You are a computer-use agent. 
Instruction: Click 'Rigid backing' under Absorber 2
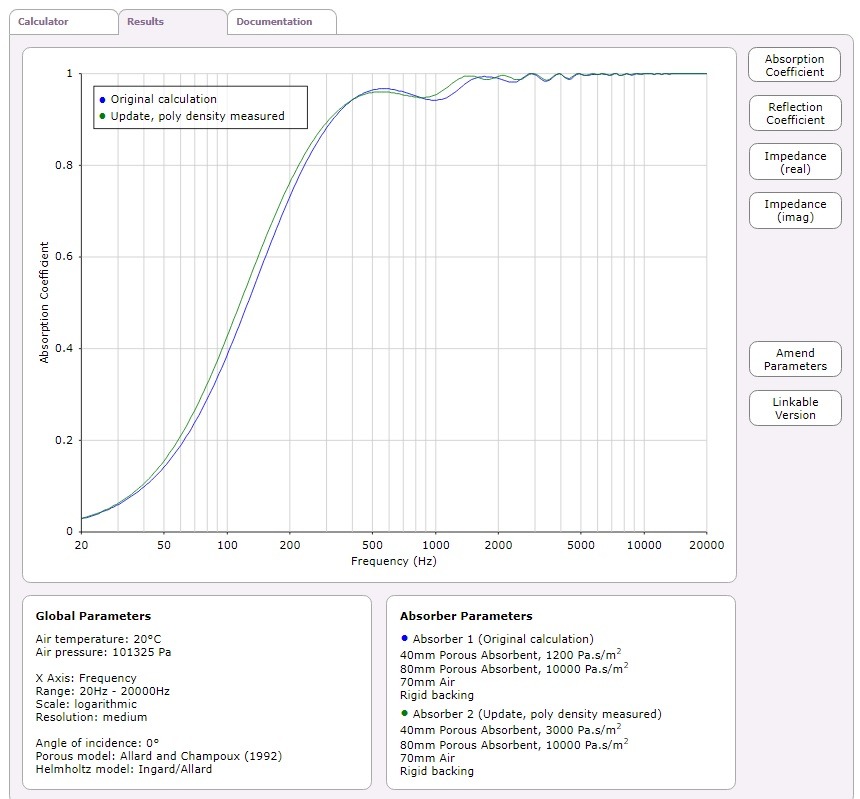tap(437, 771)
